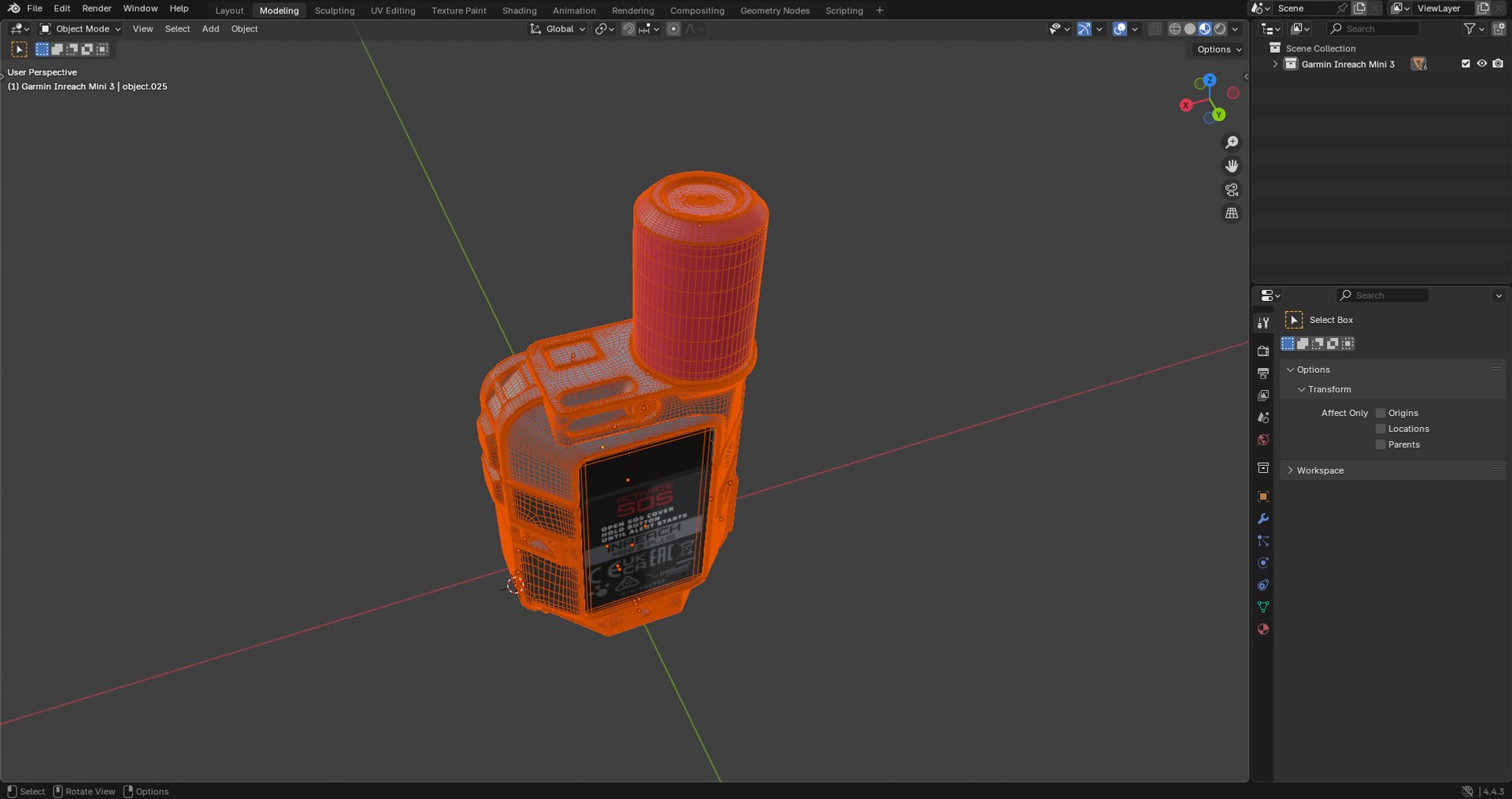Open the Tool properties tab

pos(1263,323)
